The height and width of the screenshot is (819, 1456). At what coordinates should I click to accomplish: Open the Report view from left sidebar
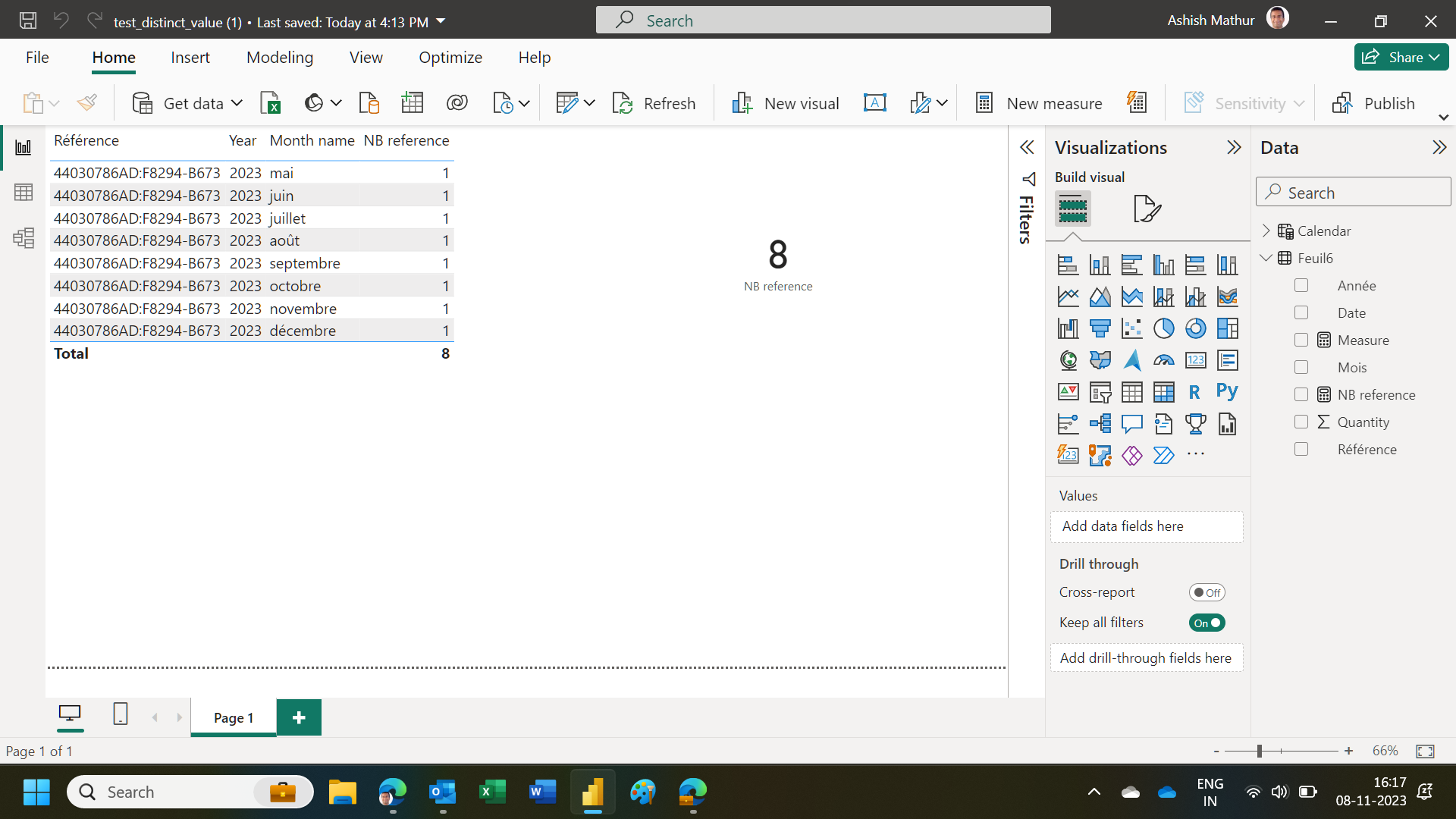coord(24,147)
